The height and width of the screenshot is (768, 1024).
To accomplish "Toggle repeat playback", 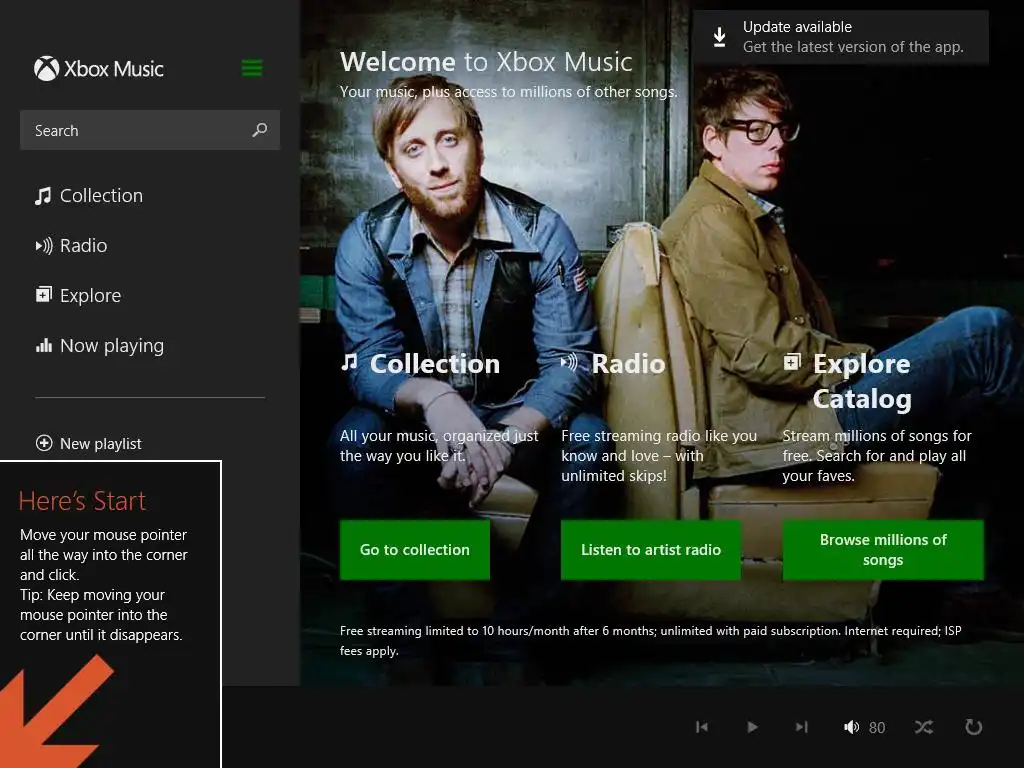I will pos(973,727).
